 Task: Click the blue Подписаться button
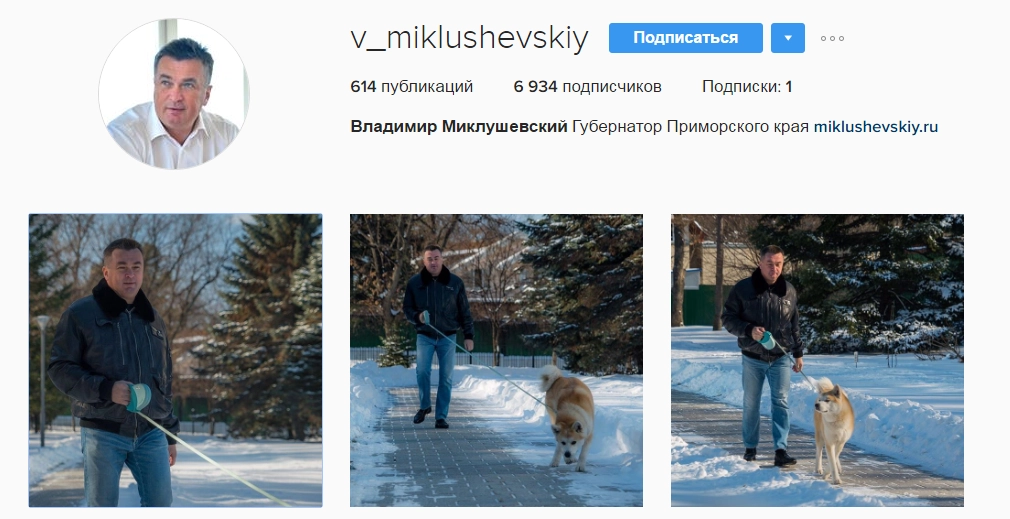(x=685, y=38)
